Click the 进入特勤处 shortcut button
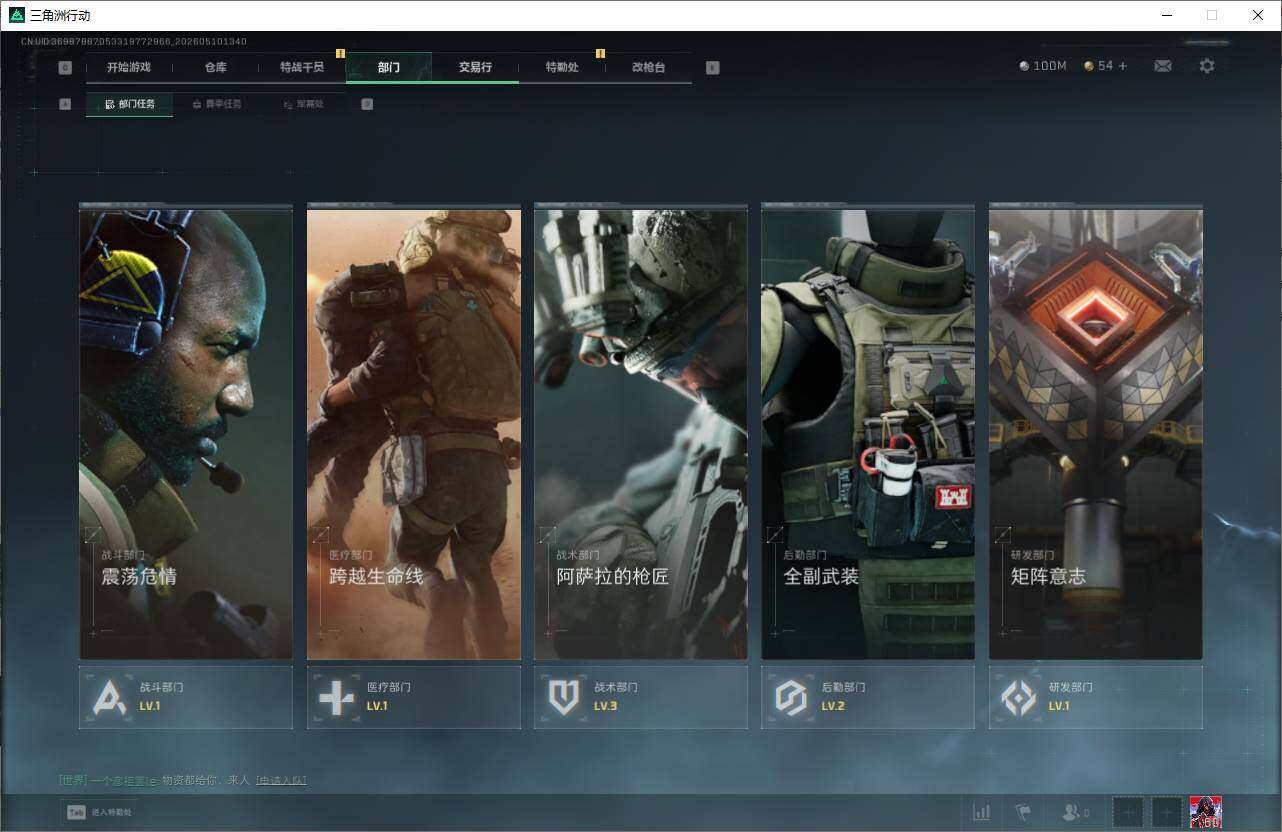Image resolution: width=1282 pixels, height=832 pixels. (x=98, y=812)
